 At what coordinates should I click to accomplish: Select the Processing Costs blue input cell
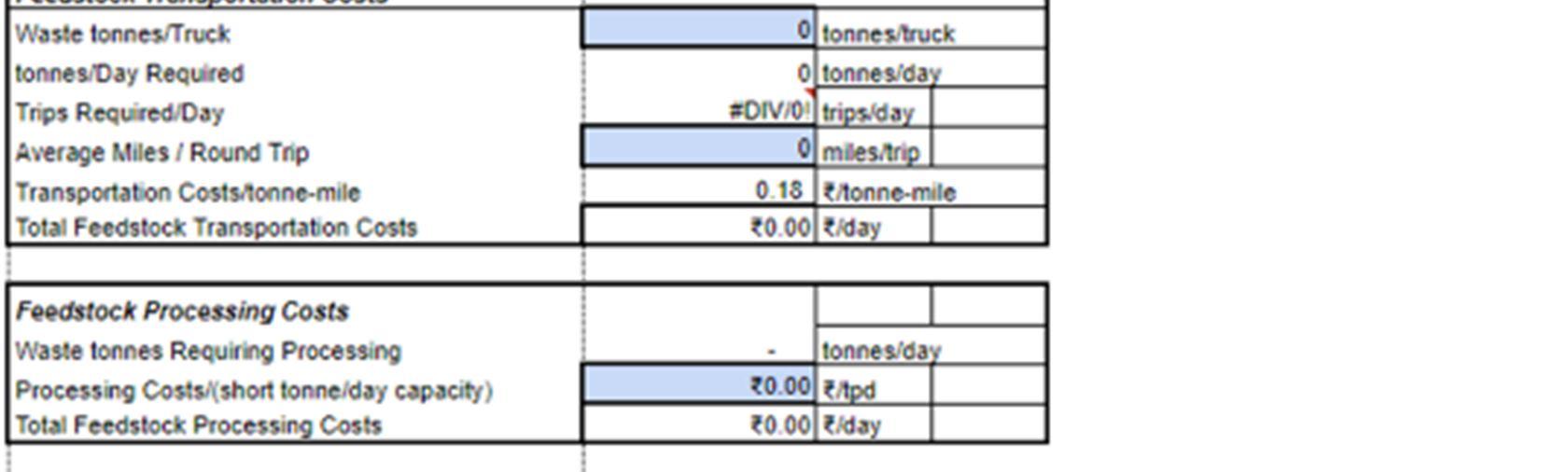point(699,384)
